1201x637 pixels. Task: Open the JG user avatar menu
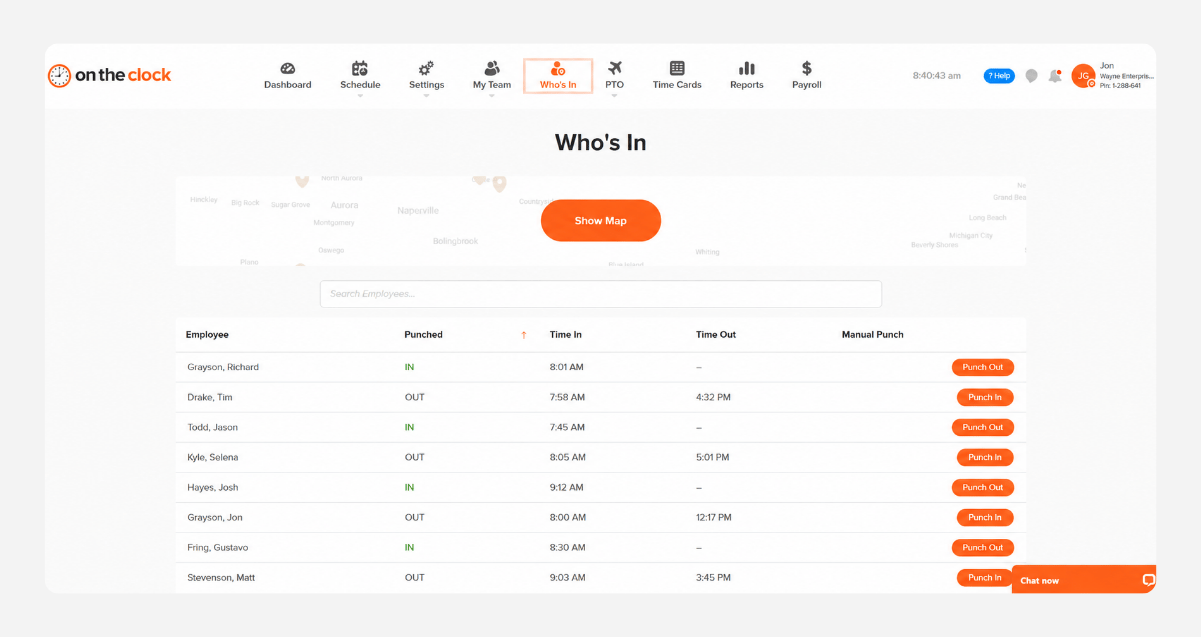click(x=1083, y=76)
